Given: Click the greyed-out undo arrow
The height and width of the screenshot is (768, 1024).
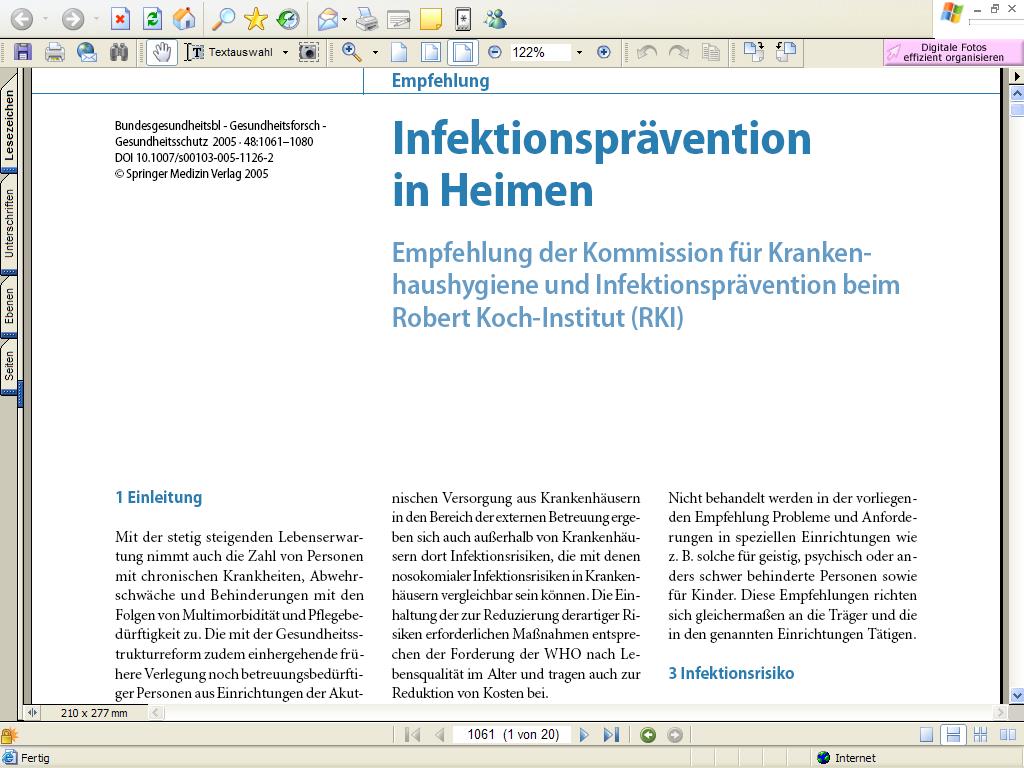Looking at the screenshot, I should (x=647, y=52).
